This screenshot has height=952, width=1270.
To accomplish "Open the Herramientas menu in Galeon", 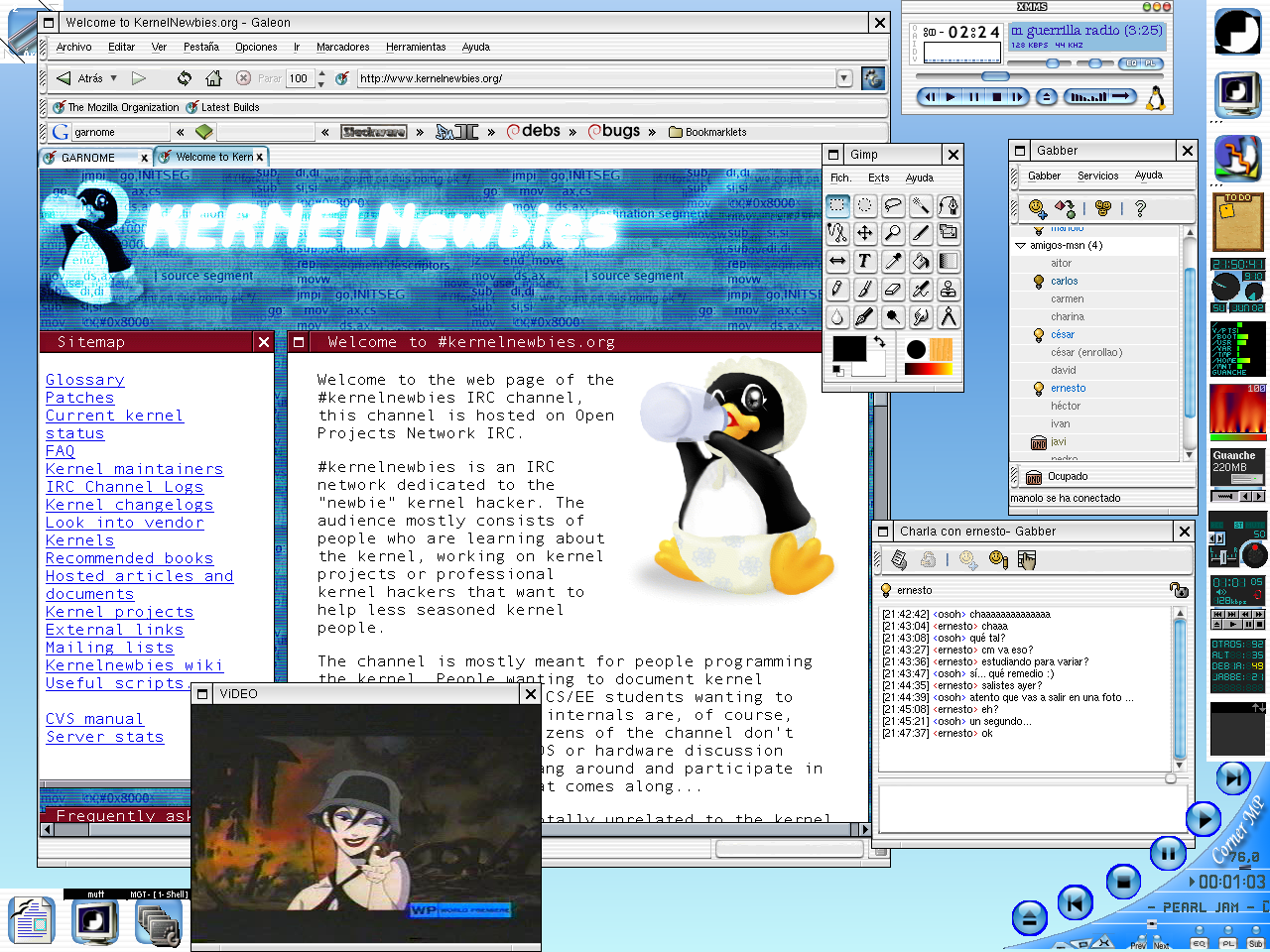I will click(416, 47).
